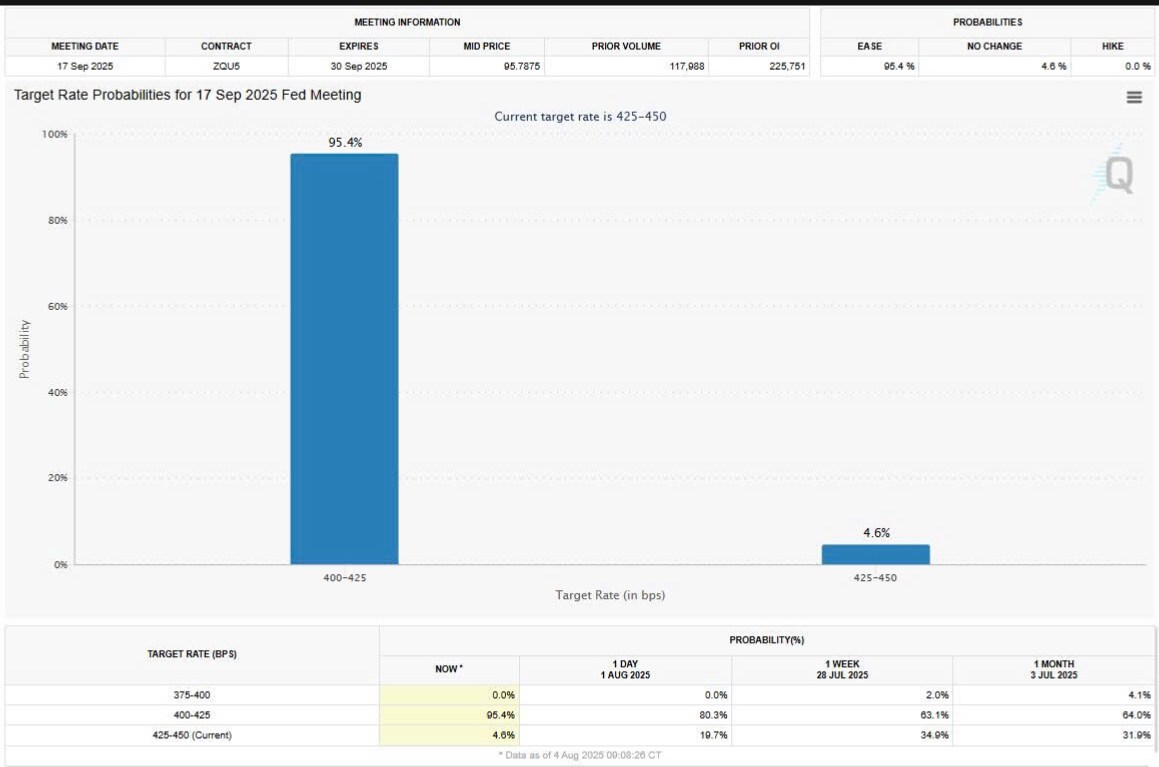Click the '19.7%' one-day probability cell
This screenshot has height=767, width=1159.
(625, 735)
